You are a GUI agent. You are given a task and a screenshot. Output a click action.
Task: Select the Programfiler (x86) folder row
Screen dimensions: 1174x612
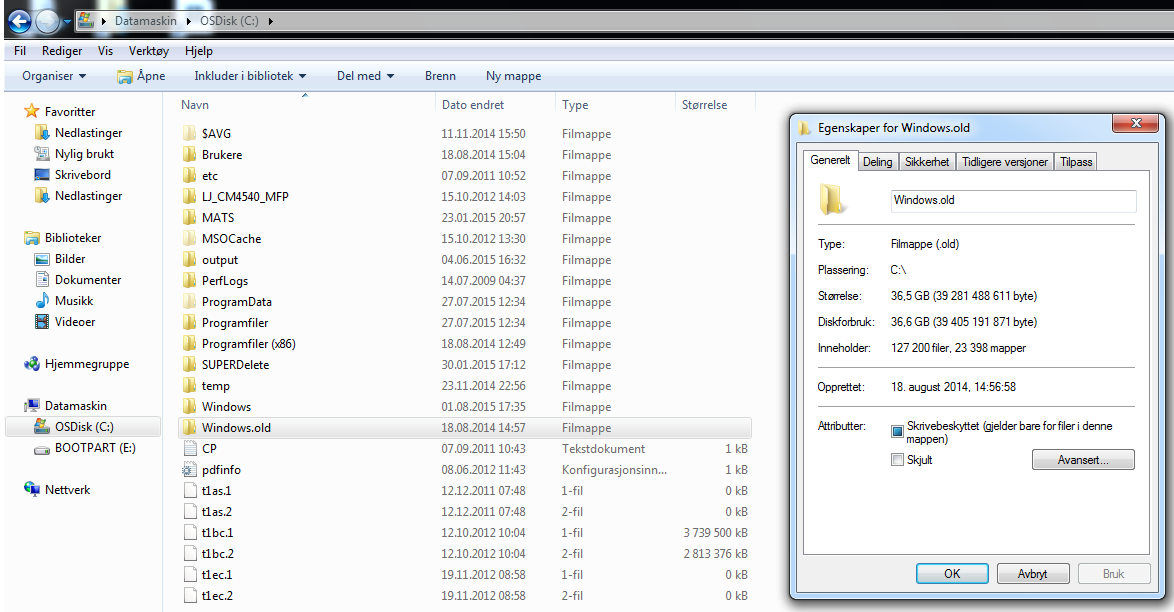click(x=464, y=344)
